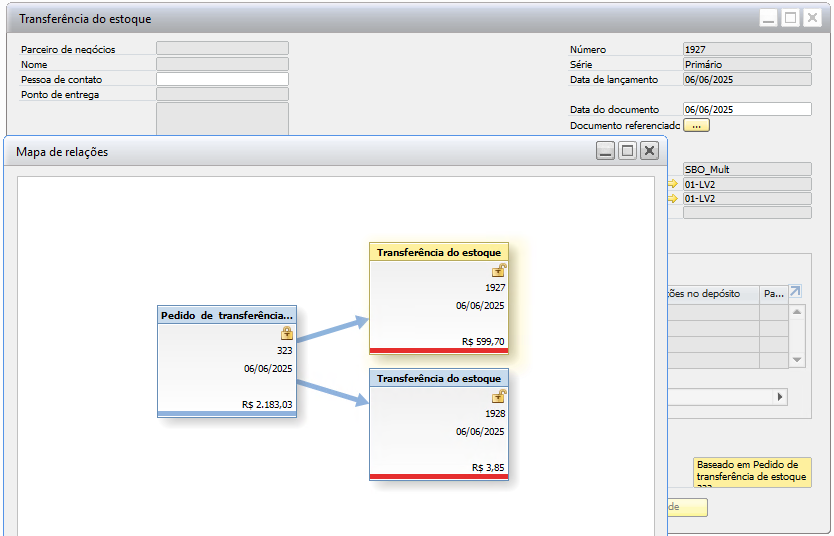834x536 pixels.
Task: Click the table's vertical scrollbar up arrow
Action: point(797,312)
